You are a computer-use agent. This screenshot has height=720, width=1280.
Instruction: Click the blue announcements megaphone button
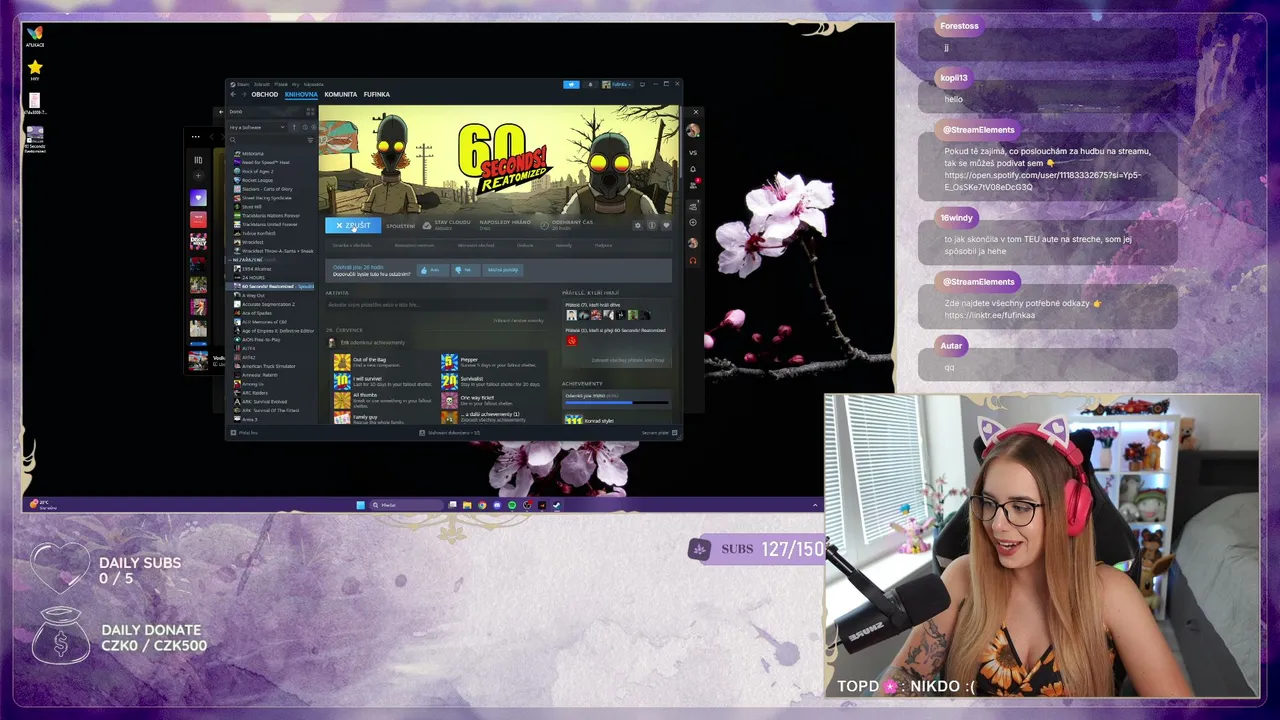point(571,85)
